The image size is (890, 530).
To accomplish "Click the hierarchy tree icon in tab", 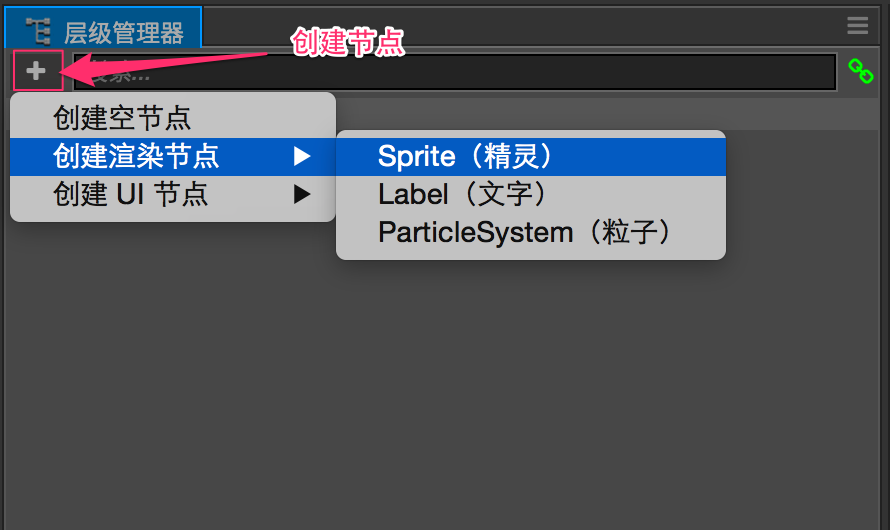I will click(x=39, y=31).
